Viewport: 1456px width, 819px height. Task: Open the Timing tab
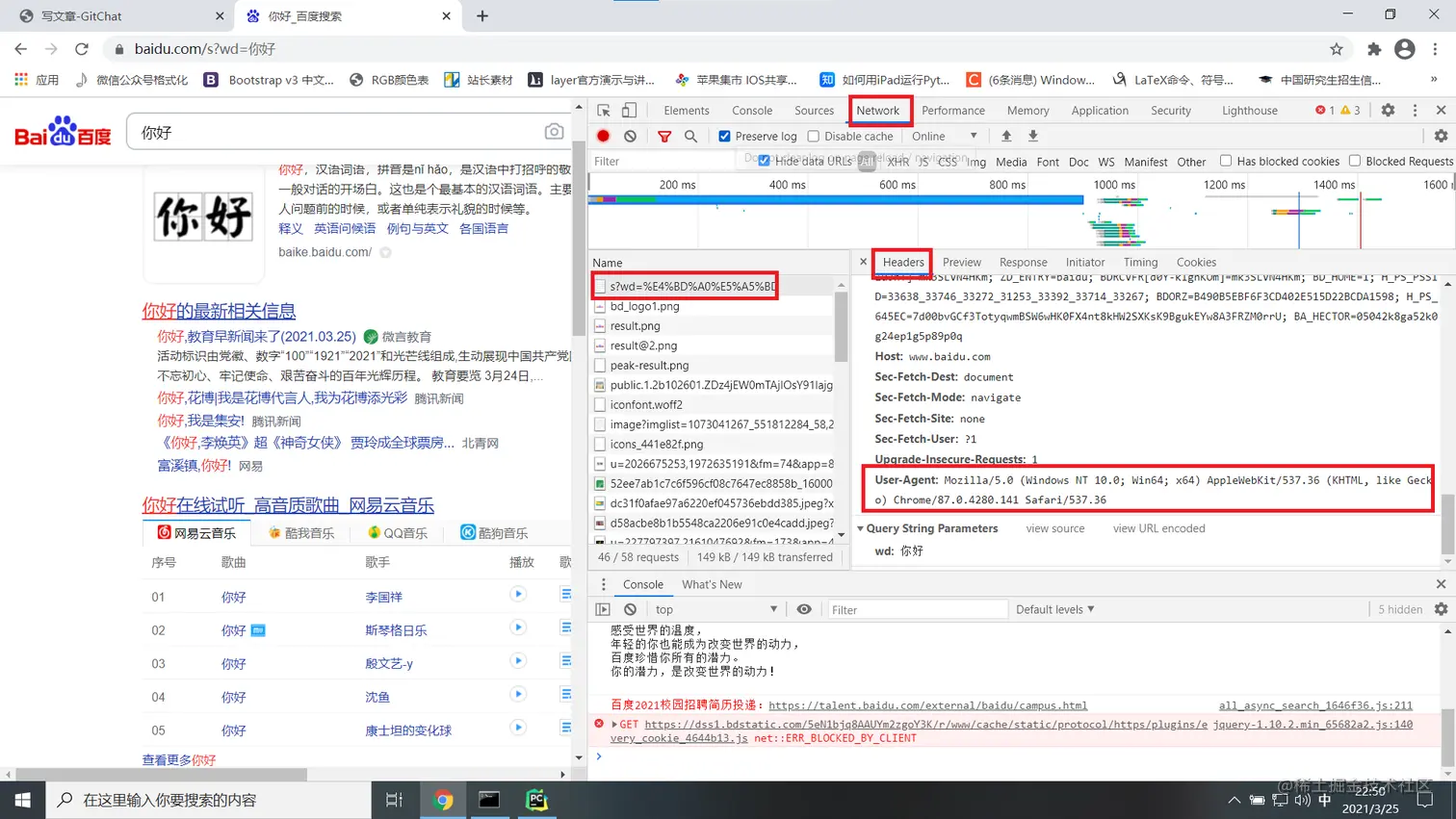pos(1140,262)
